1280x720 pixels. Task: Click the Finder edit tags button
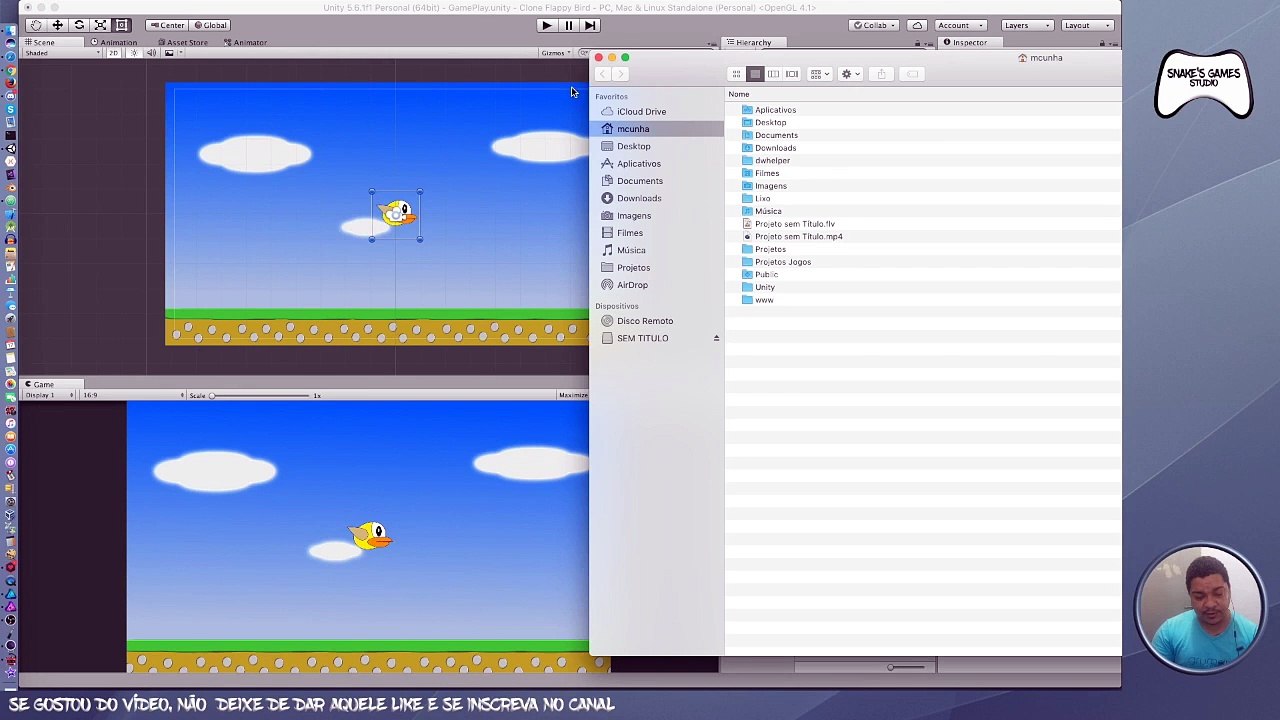(912, 74)
